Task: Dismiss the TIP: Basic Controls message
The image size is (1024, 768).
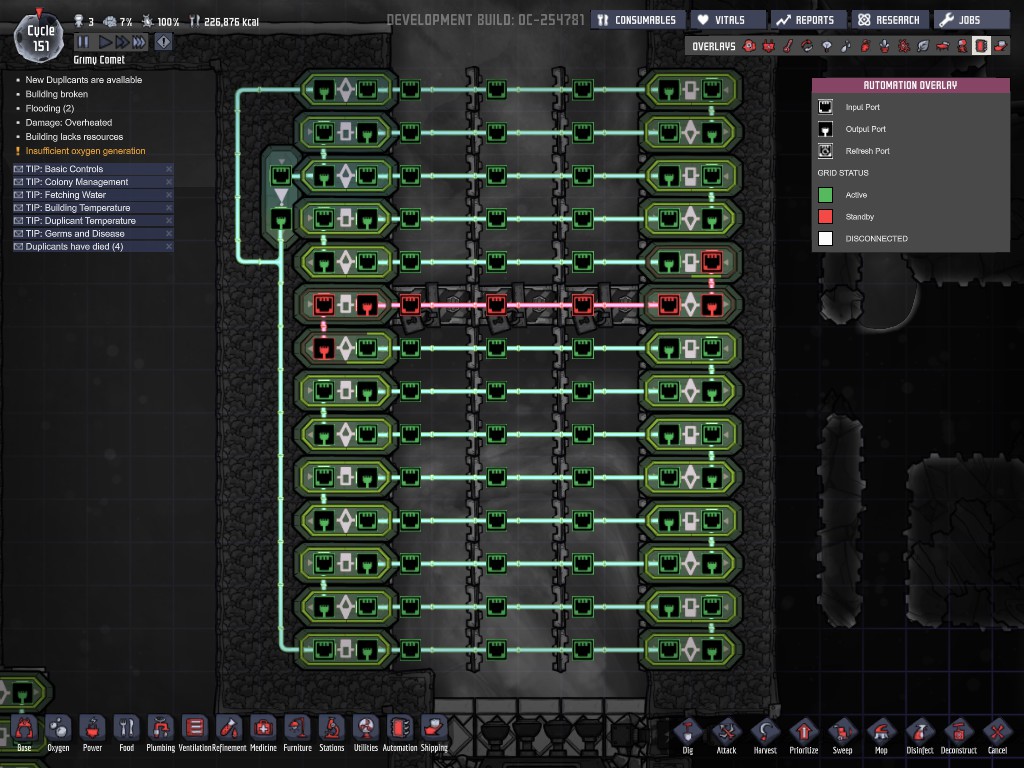Action: (x=168, y=169)
